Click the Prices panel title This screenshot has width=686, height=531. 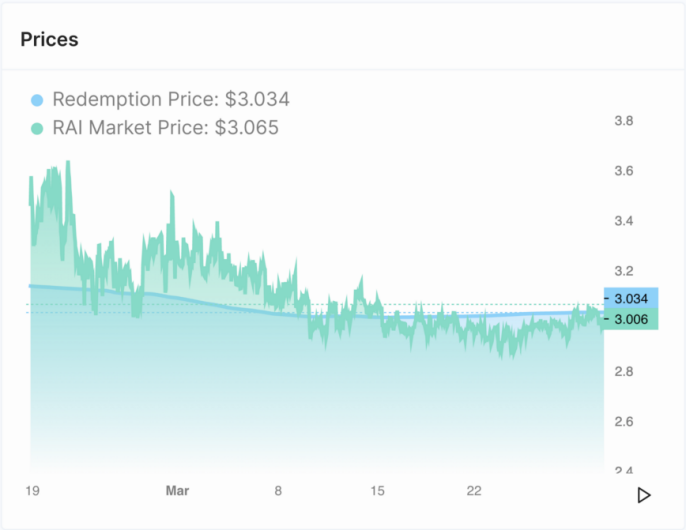pyautogui.click(x=49, y=40)
